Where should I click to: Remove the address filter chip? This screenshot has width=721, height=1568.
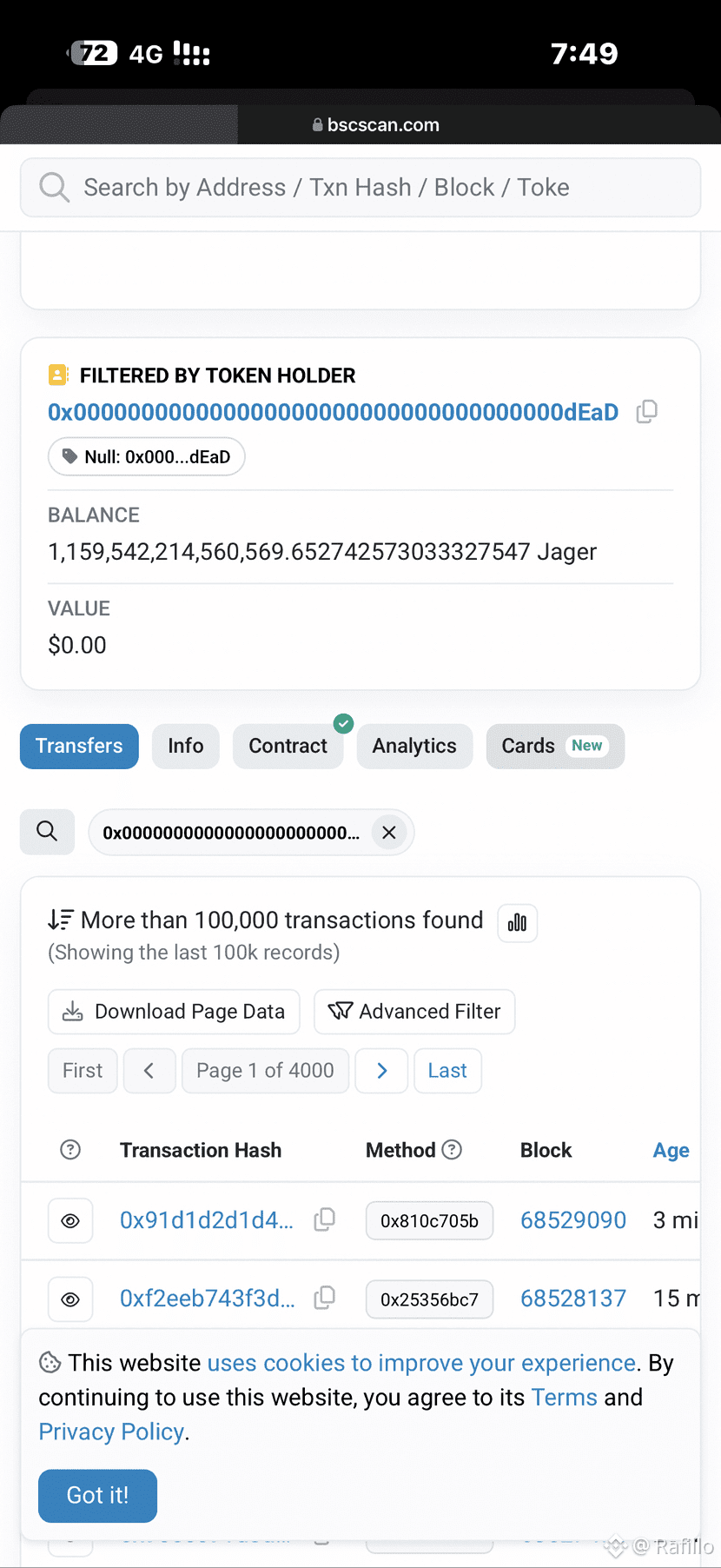pos(389,833)
